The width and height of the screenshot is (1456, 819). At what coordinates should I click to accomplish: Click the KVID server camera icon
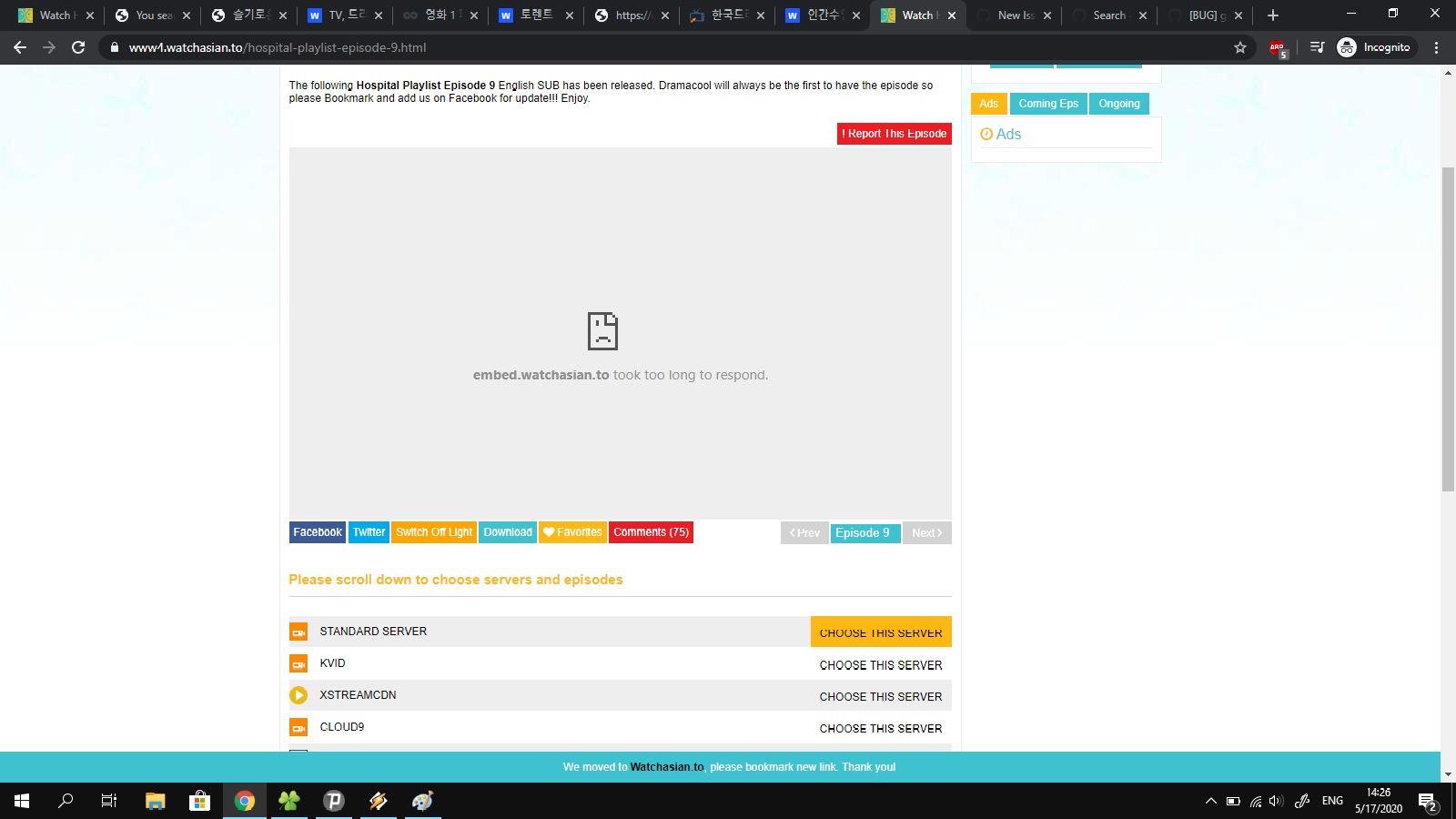click(x=298, y=663)
